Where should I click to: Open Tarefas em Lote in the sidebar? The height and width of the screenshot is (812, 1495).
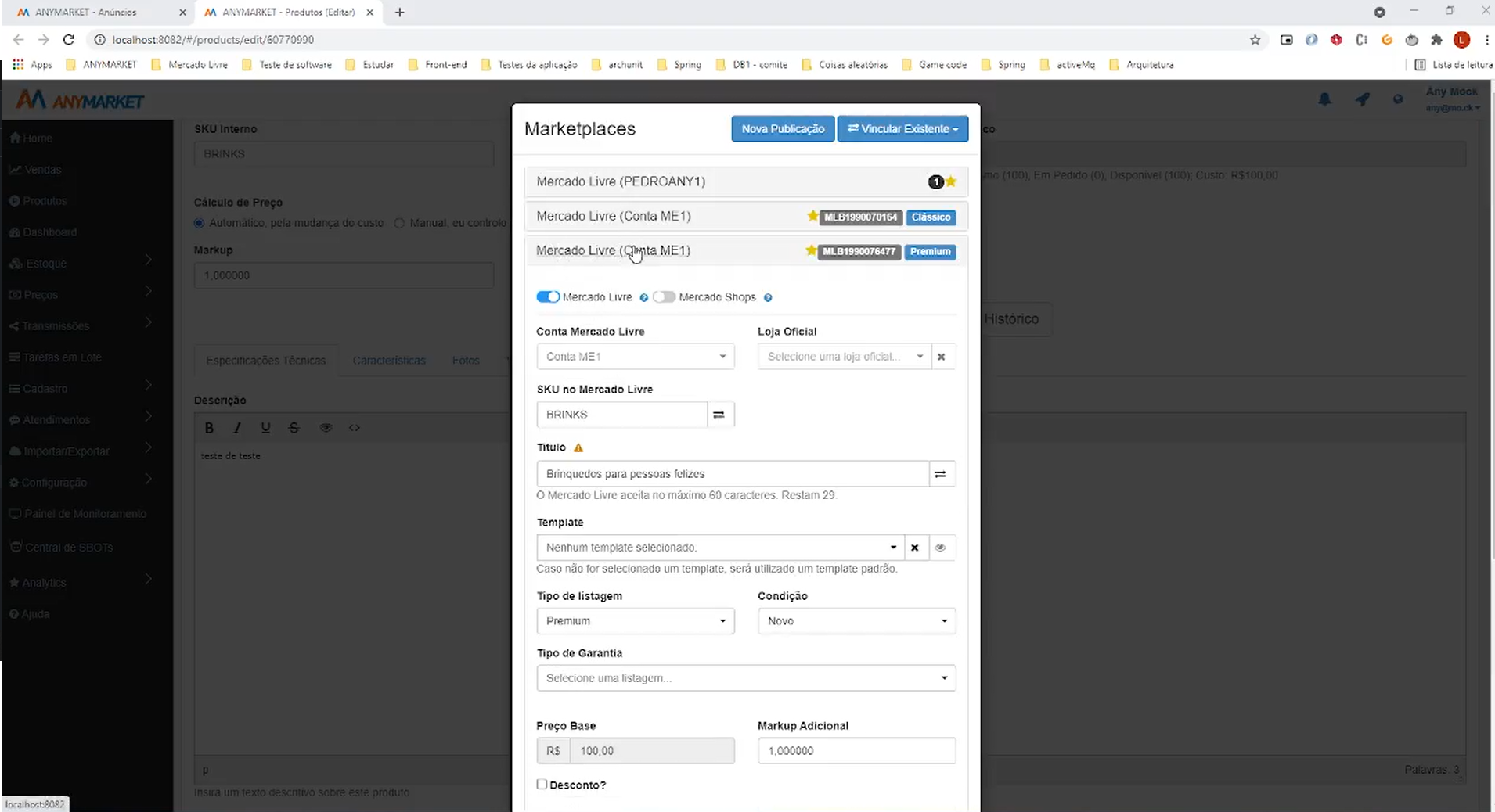(55, 357)
